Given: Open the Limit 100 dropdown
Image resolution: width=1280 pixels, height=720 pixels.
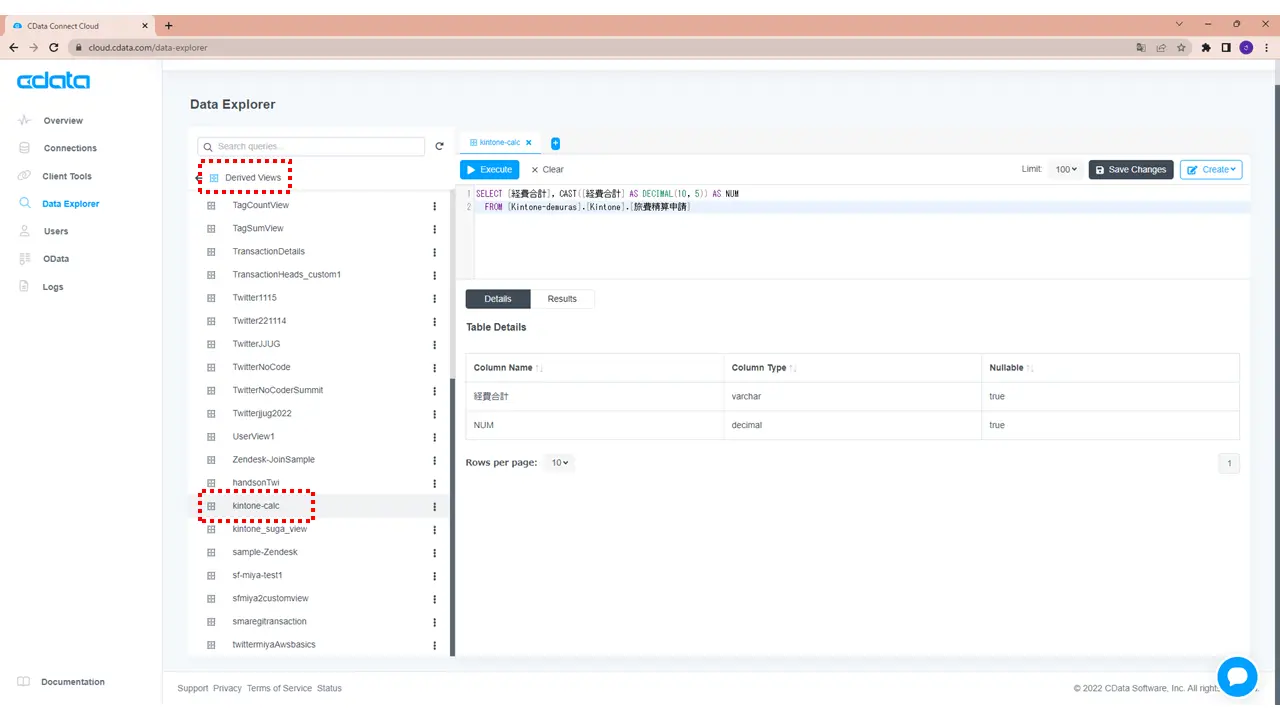Looking at the screenshot, I should pyautogui.click(x=1067, y=170).
